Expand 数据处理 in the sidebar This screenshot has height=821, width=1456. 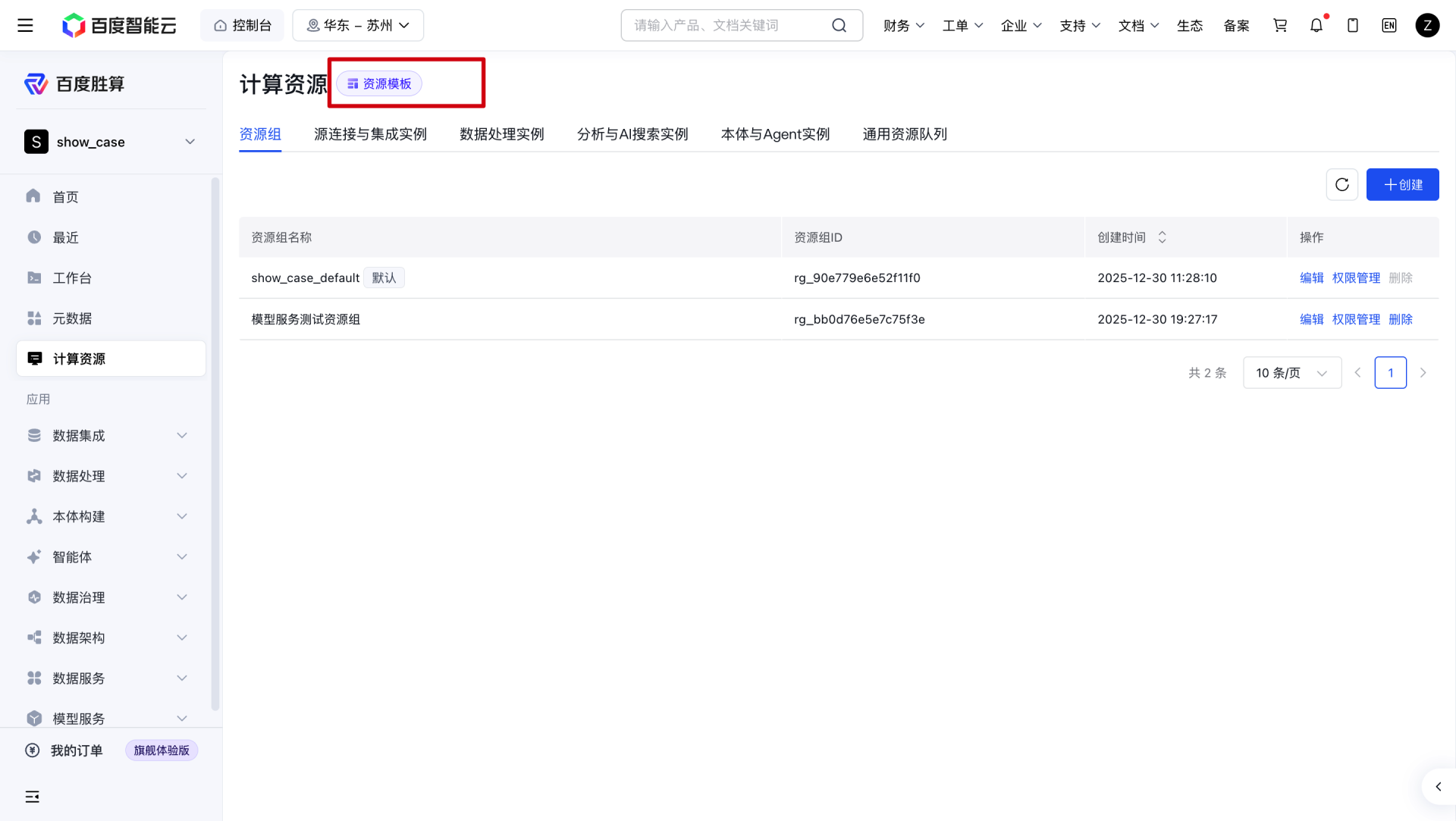[111, 476]
